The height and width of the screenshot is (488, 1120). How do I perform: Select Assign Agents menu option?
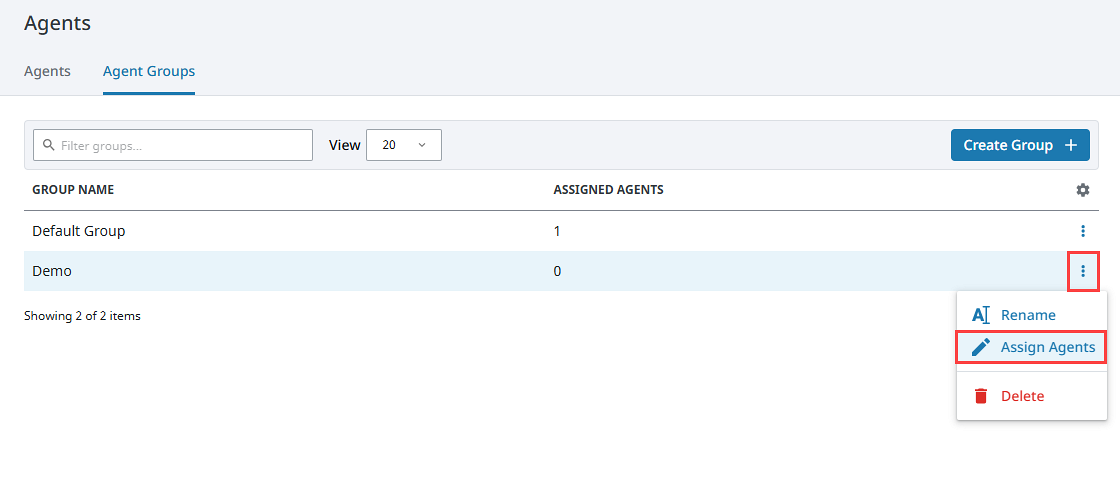click(x=1047, y=347)
